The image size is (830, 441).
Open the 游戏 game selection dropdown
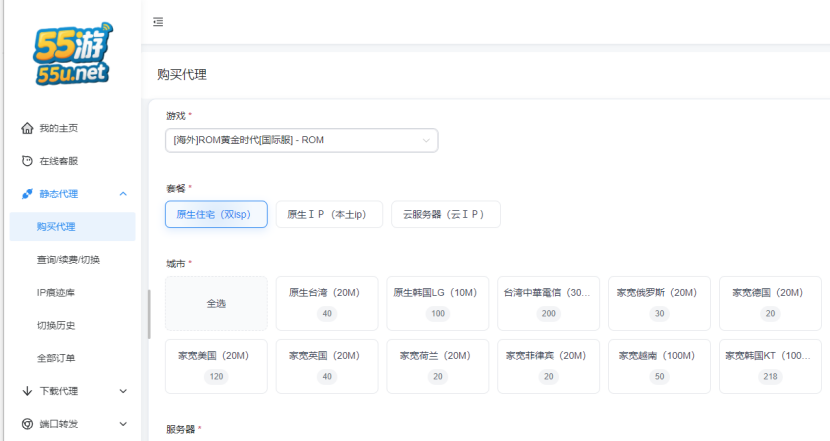[x=301, y=140]
